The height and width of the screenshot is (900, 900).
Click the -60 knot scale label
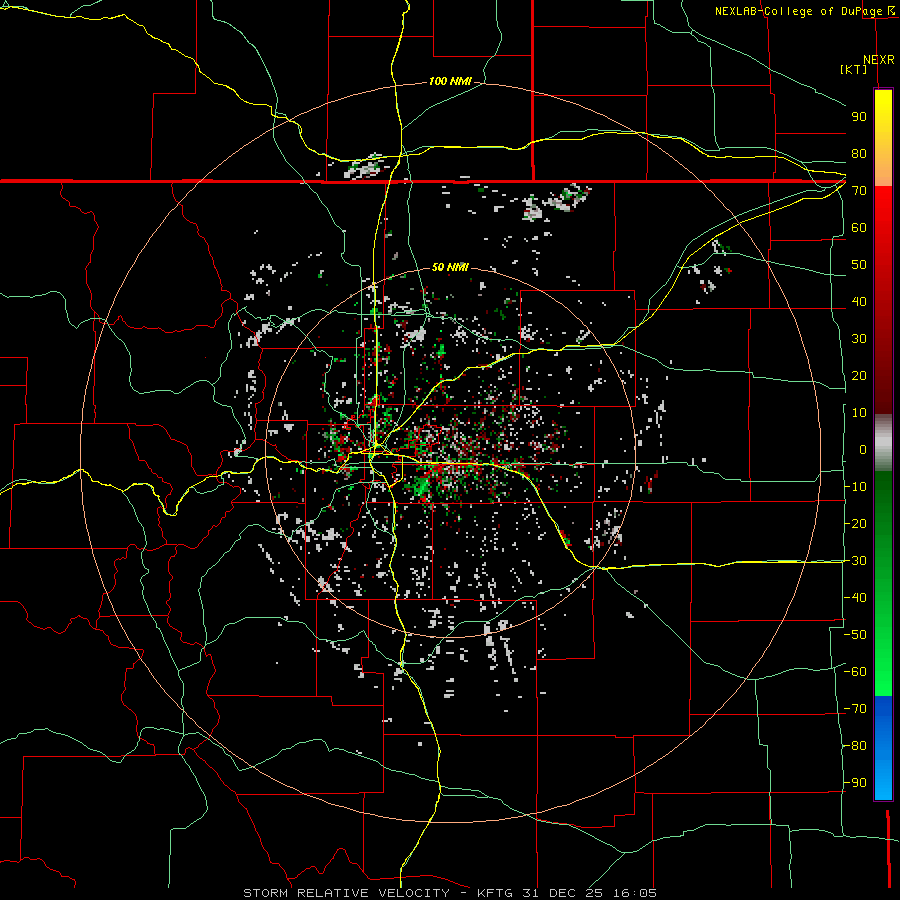coord(855,672)
